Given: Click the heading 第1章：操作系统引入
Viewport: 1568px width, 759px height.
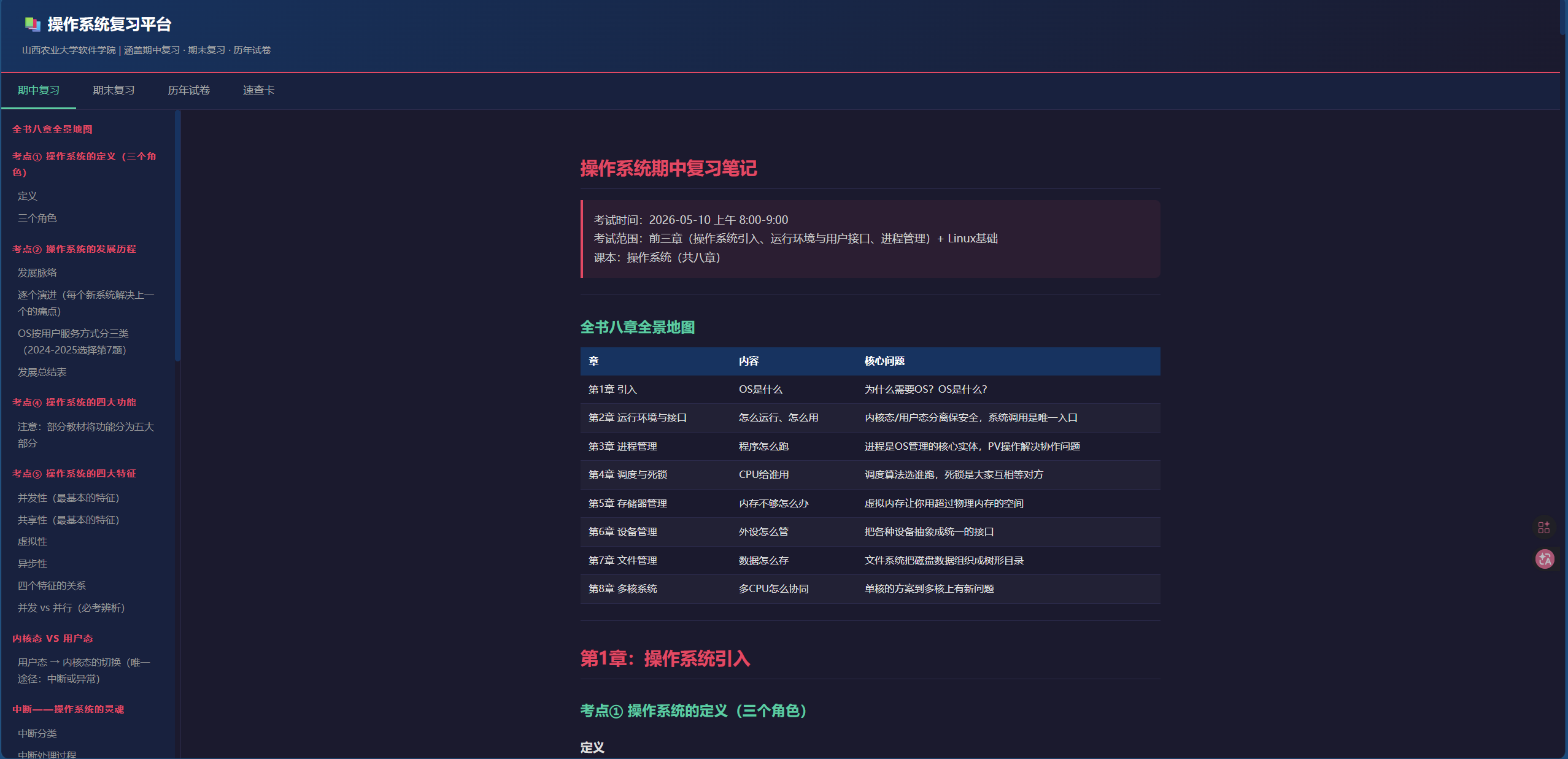Looking at the screenshot, I should [665, 659].
